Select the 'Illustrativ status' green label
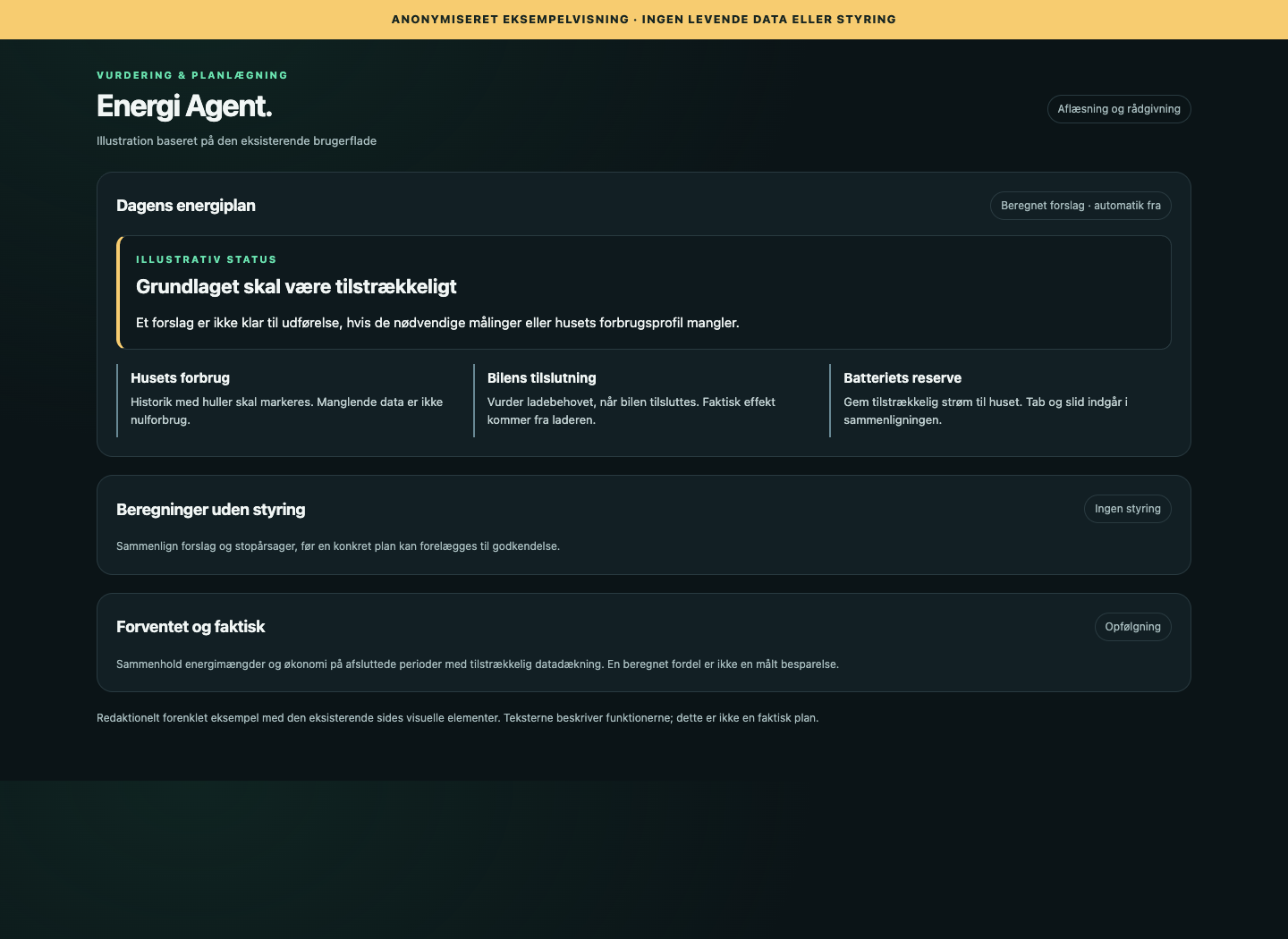The height and width of the screenshot is (939, 1288). coord(207,259)
